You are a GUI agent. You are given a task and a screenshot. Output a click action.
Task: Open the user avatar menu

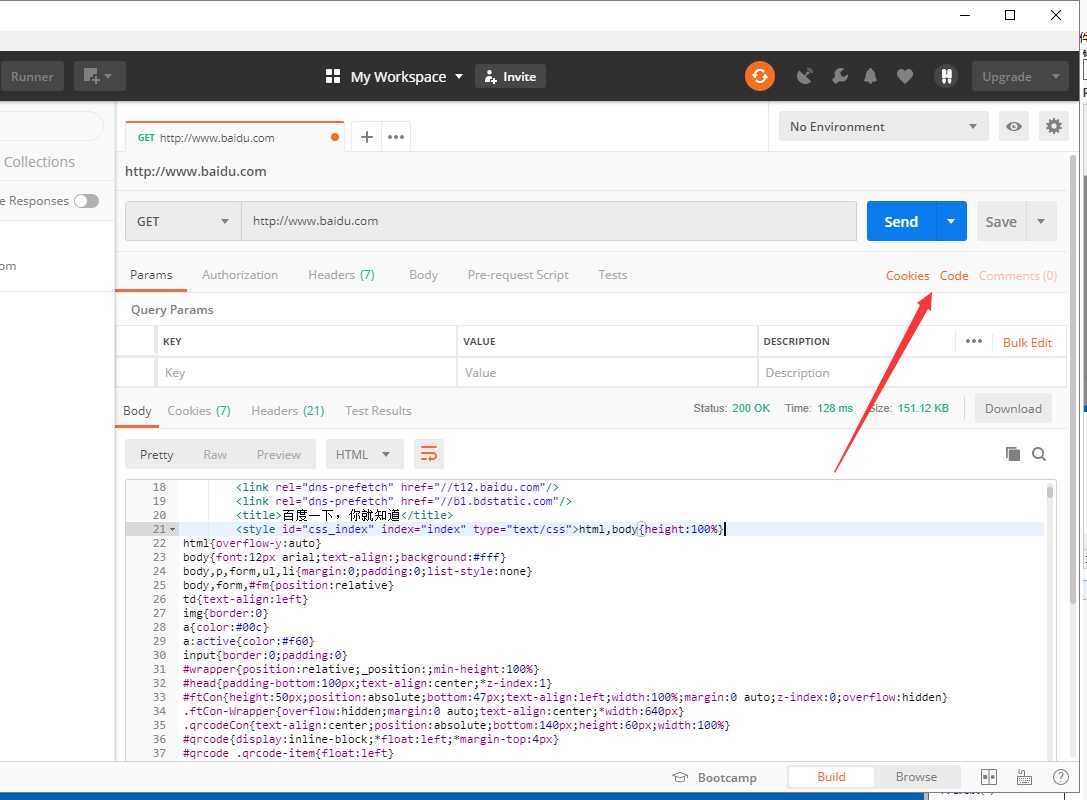coord(946,76)
